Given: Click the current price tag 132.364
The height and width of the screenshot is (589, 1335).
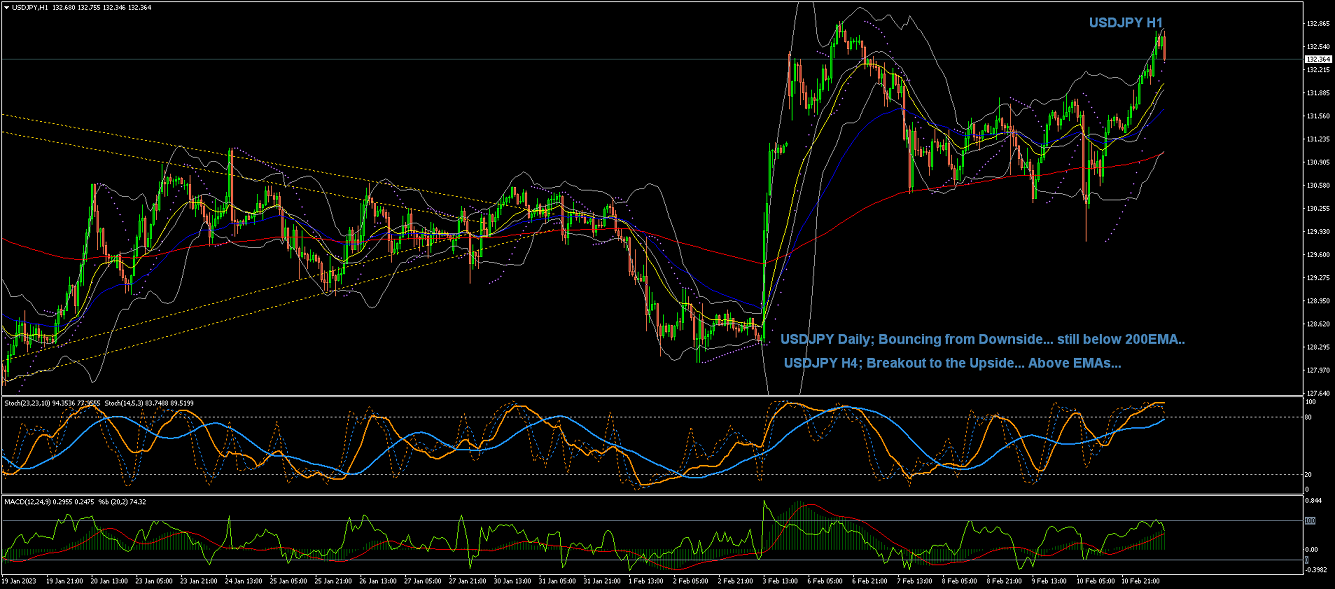Looking at the screenshot, I should (x=1317, y=59).
